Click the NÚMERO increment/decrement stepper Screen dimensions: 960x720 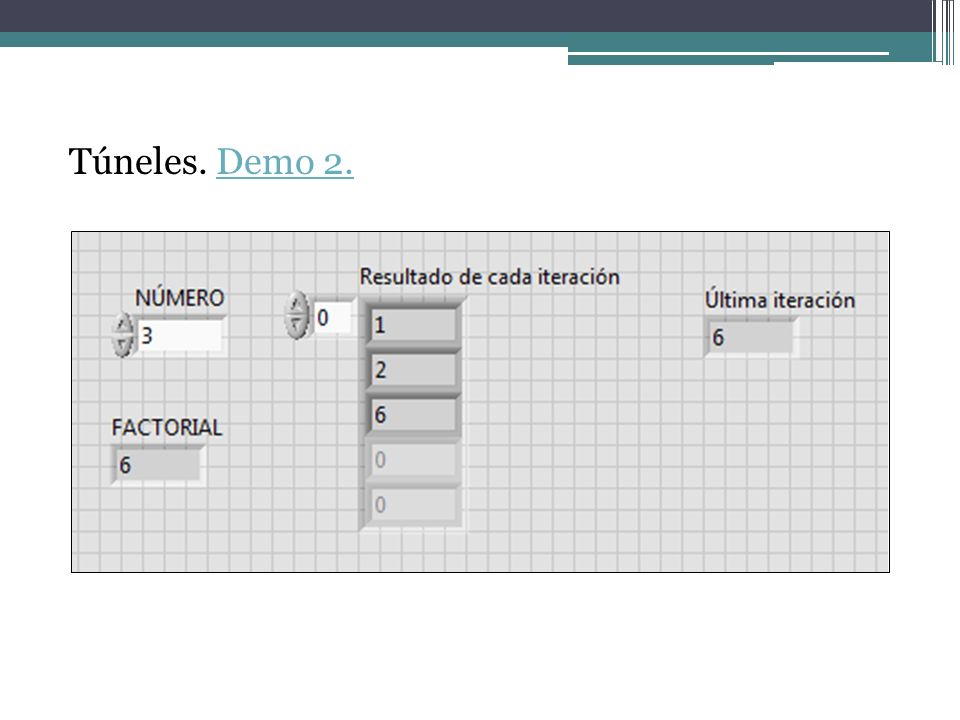(123, 335)
